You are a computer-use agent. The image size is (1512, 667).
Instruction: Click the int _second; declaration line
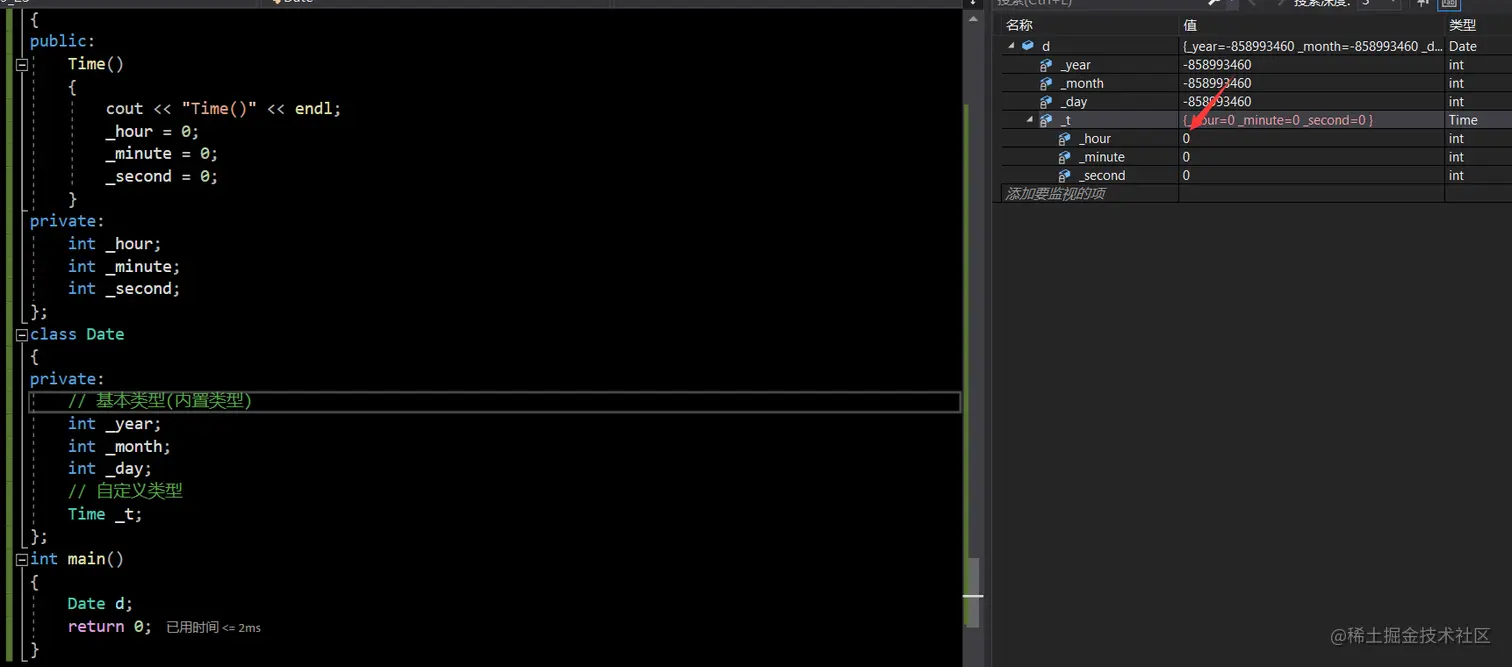tap(124, 289)
